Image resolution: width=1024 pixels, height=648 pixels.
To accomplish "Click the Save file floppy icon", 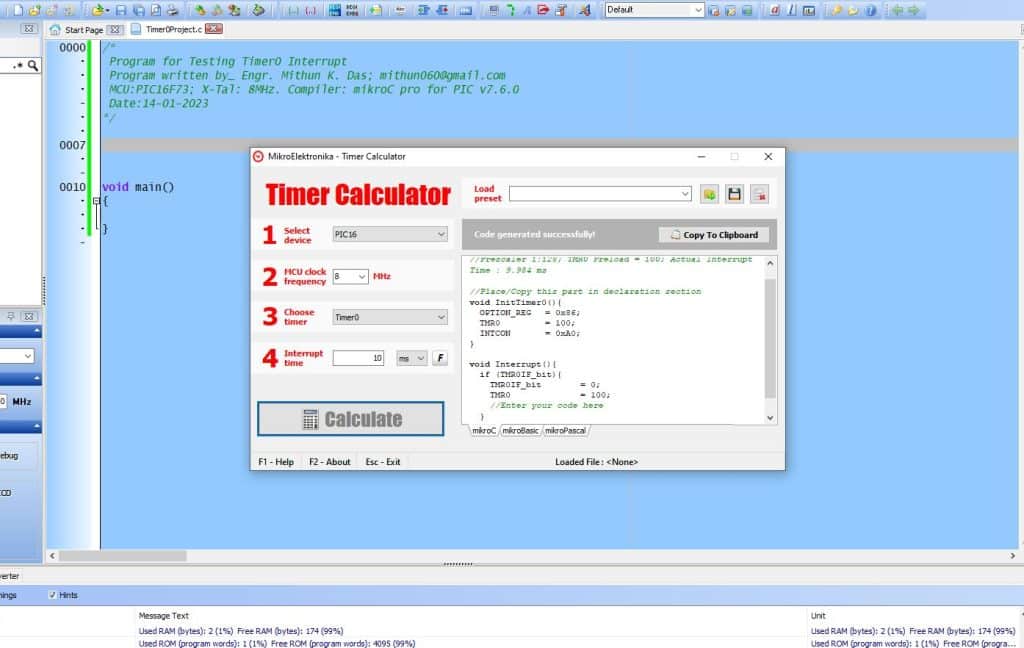I will (121, 10).
